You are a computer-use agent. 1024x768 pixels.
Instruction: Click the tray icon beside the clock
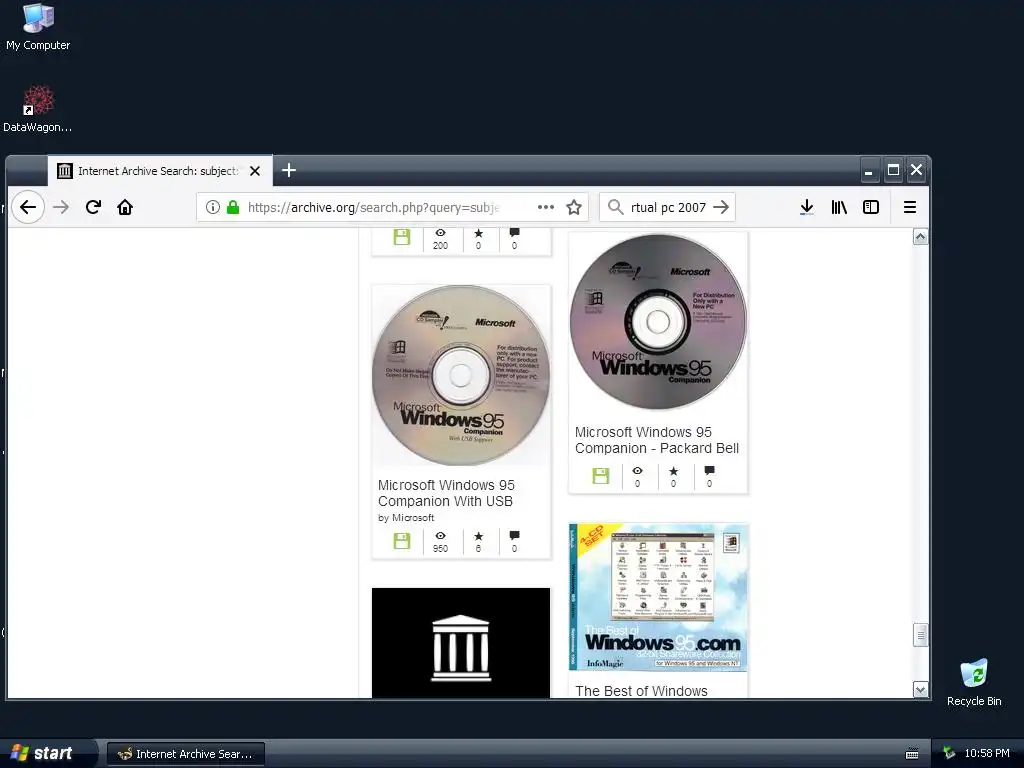950,753
